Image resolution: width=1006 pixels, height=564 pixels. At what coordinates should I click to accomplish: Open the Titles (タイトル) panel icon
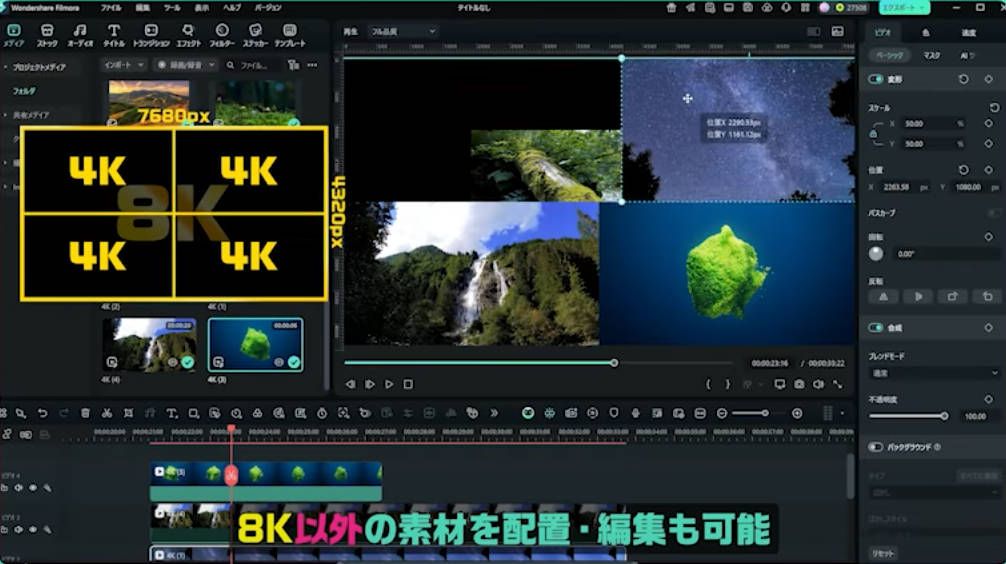[114, 35]
